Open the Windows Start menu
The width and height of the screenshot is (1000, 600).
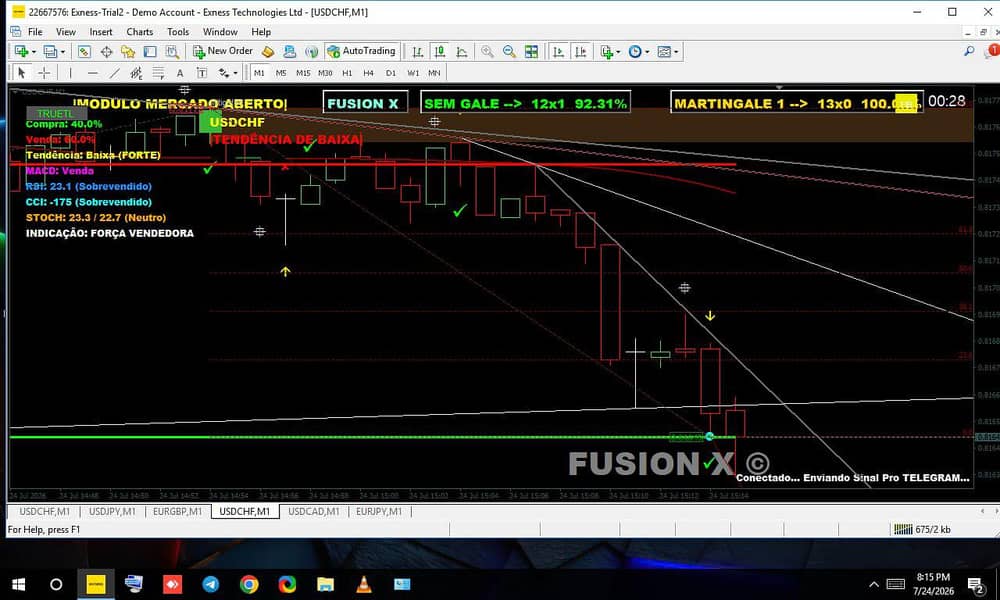click(x=18, y=584)
